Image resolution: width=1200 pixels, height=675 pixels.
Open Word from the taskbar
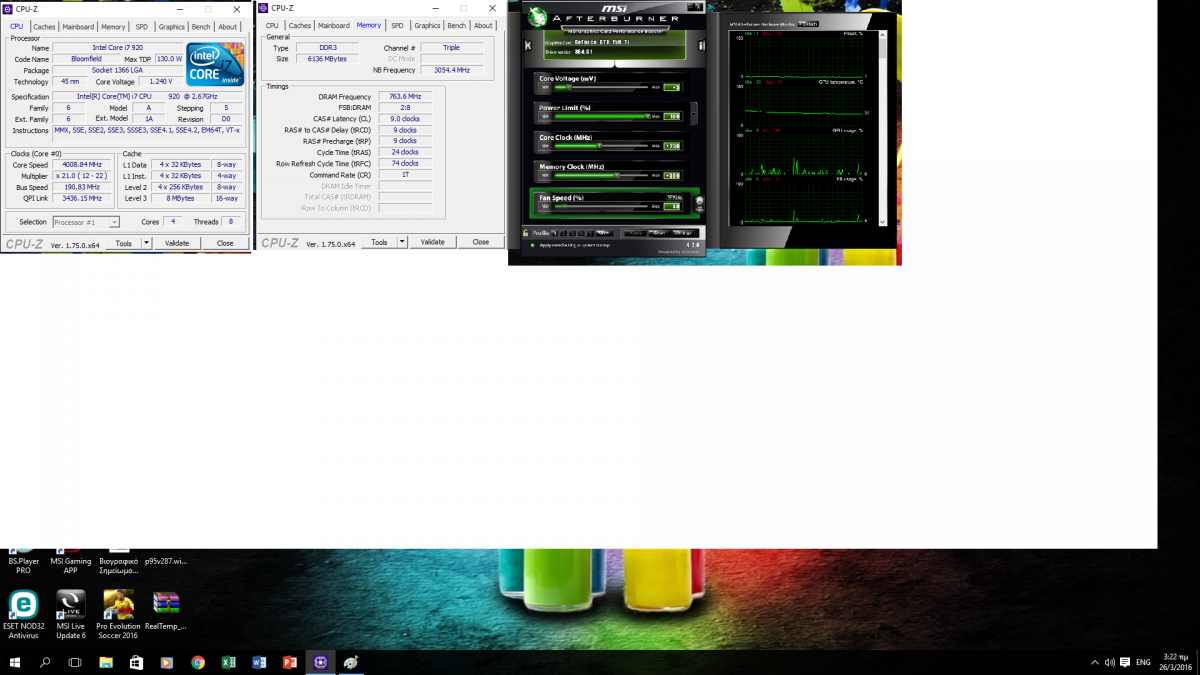click(260, 662)
